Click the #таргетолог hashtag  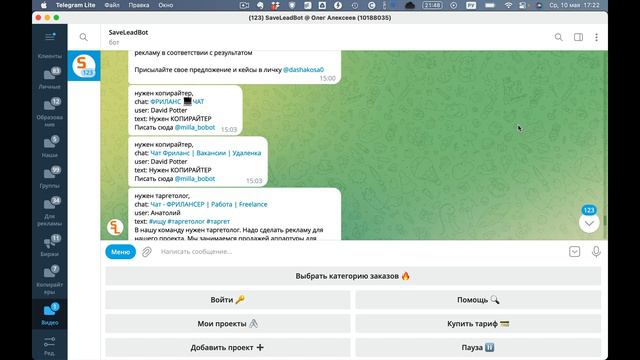pyautogui.click(x=186, y=221)
